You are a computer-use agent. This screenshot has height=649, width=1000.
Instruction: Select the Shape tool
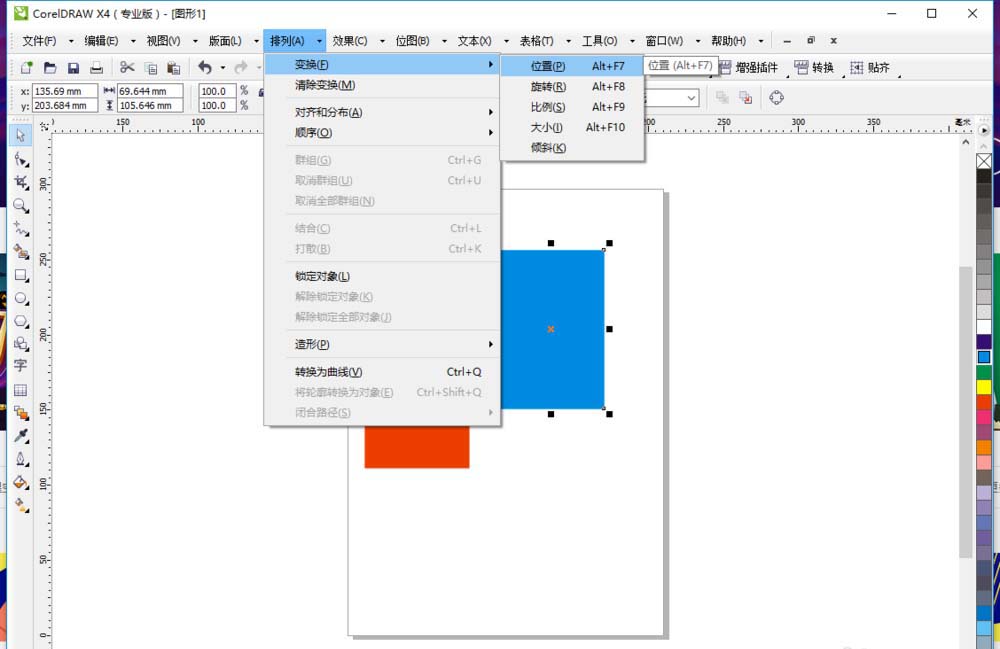(20, 159)
